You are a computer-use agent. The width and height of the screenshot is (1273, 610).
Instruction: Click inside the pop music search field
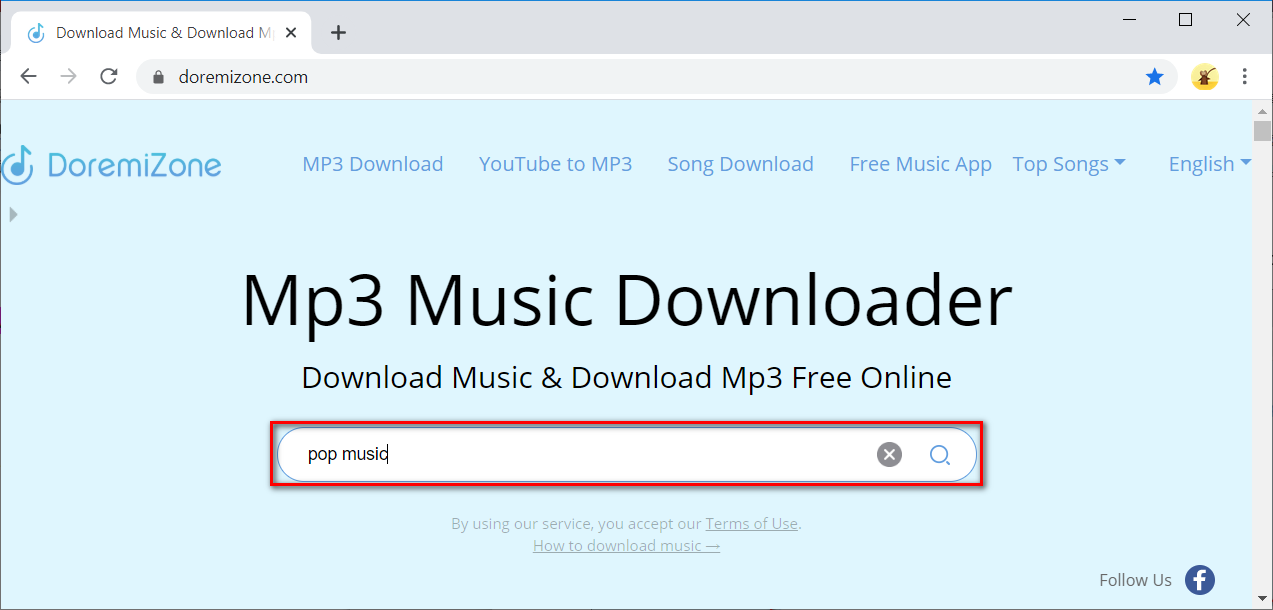[x=580, y=455]
